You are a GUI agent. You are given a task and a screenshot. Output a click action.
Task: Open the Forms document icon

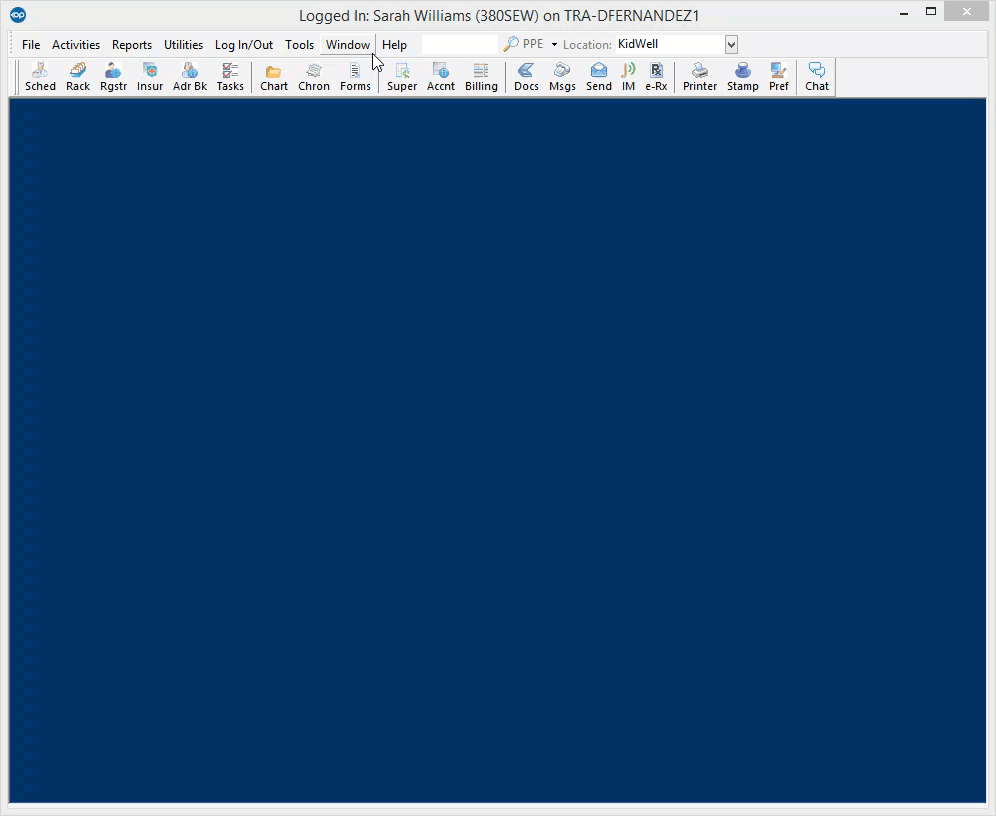(355, 77)
